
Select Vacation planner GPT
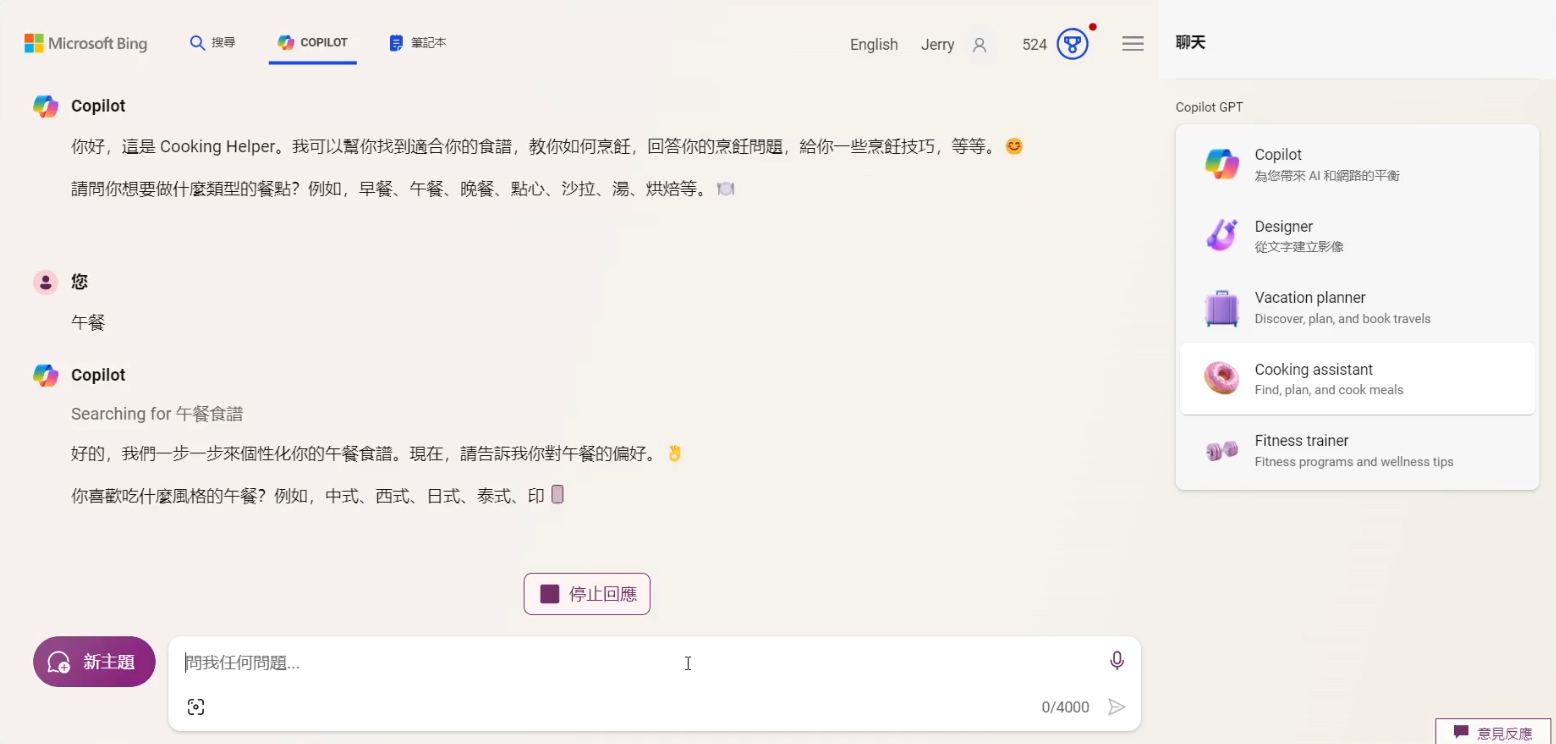point(1357,307)
